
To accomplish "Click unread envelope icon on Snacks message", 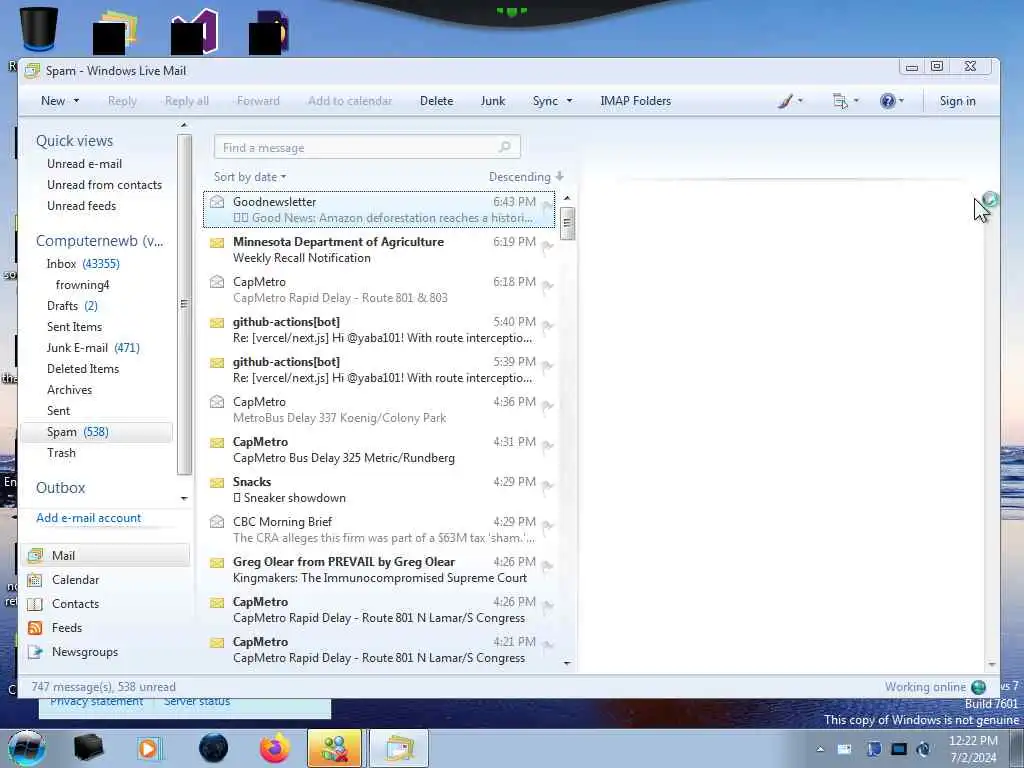I will coord(217,483).
